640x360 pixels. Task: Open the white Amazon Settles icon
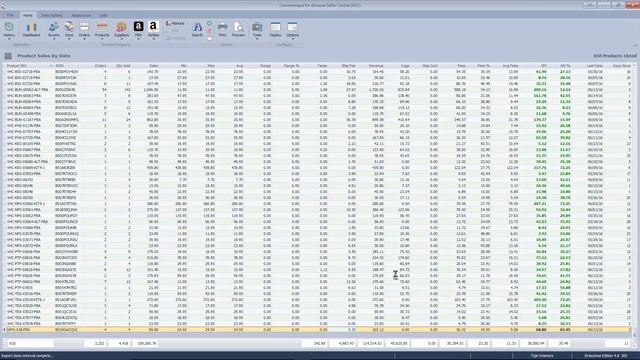(153, 30)
